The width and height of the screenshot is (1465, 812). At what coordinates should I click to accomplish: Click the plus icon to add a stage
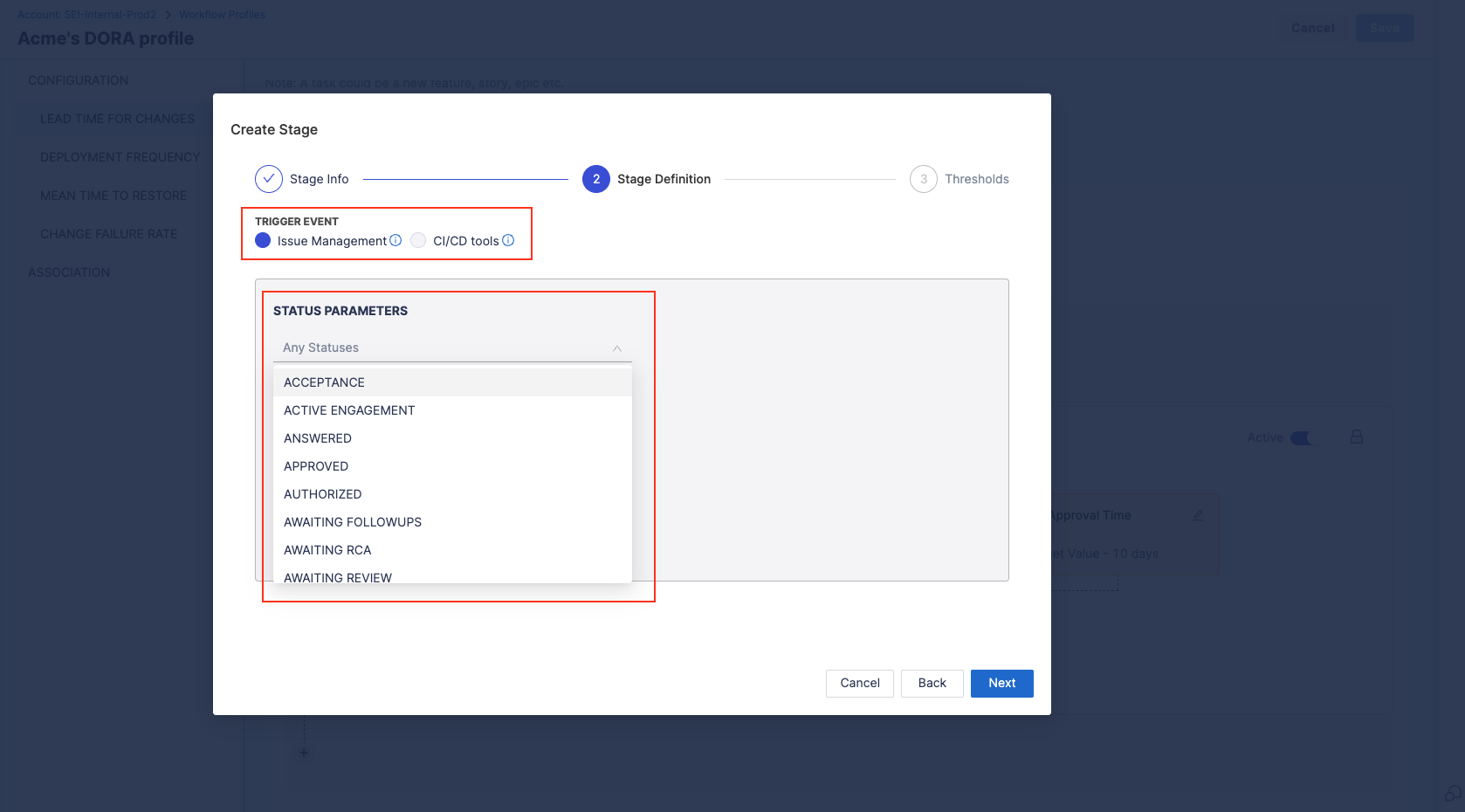304,753
